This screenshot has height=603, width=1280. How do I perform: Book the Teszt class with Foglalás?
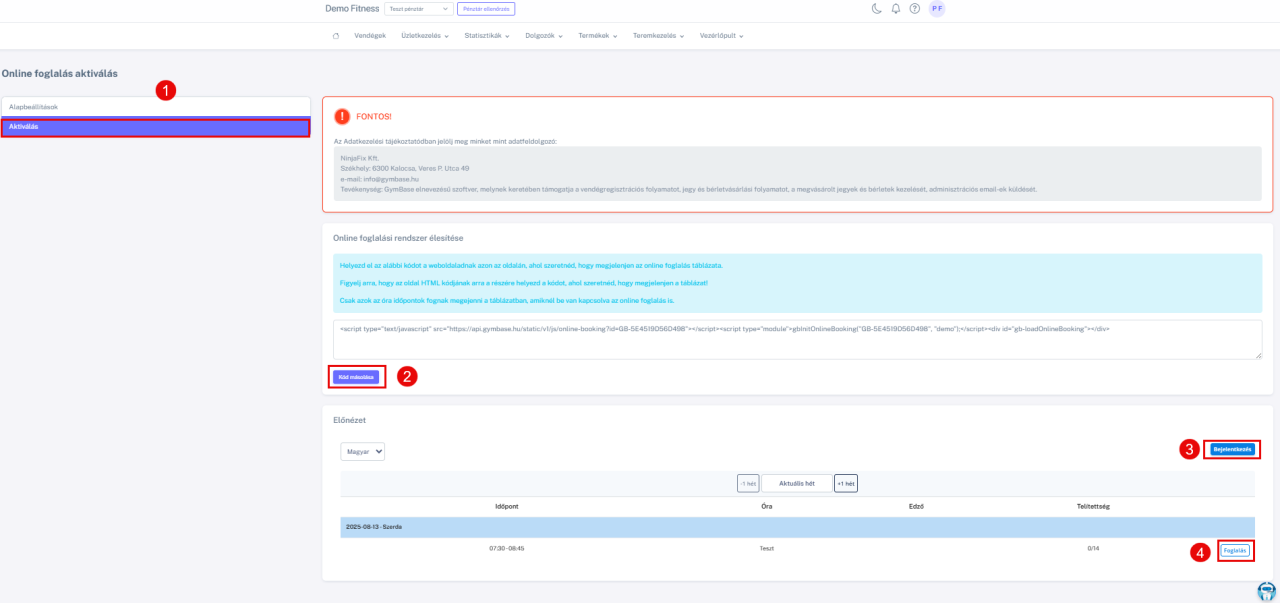(x=1235, y=551)
